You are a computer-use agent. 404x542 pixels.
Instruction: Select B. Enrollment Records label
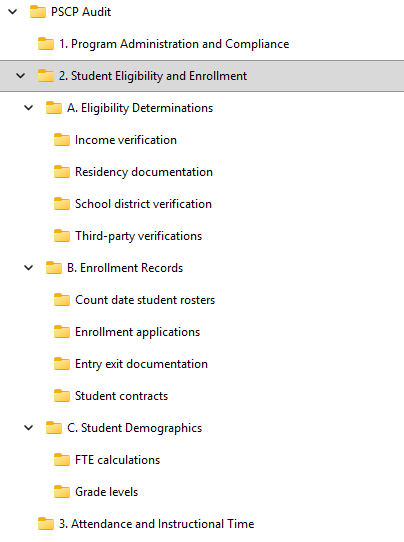[x=125, y=268]
